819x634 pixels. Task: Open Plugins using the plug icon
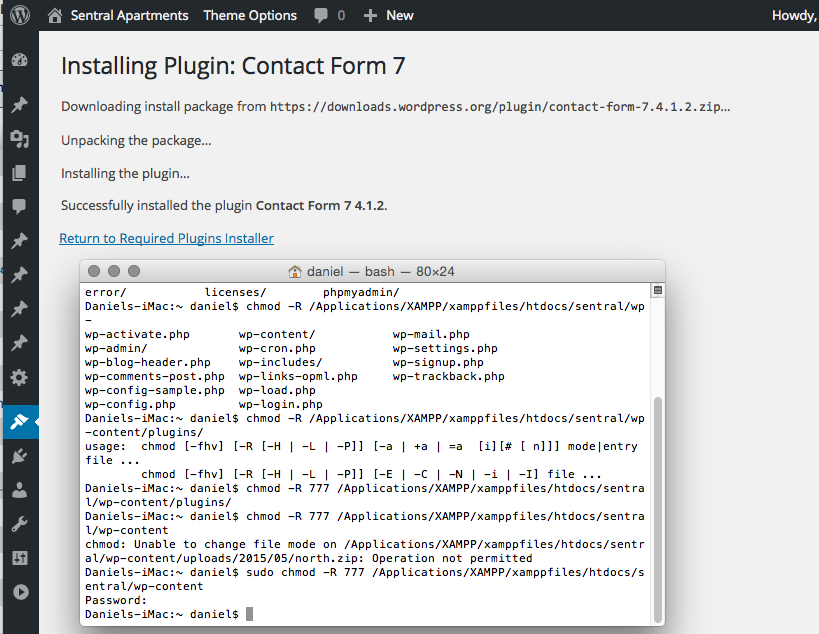click(19, 456)
